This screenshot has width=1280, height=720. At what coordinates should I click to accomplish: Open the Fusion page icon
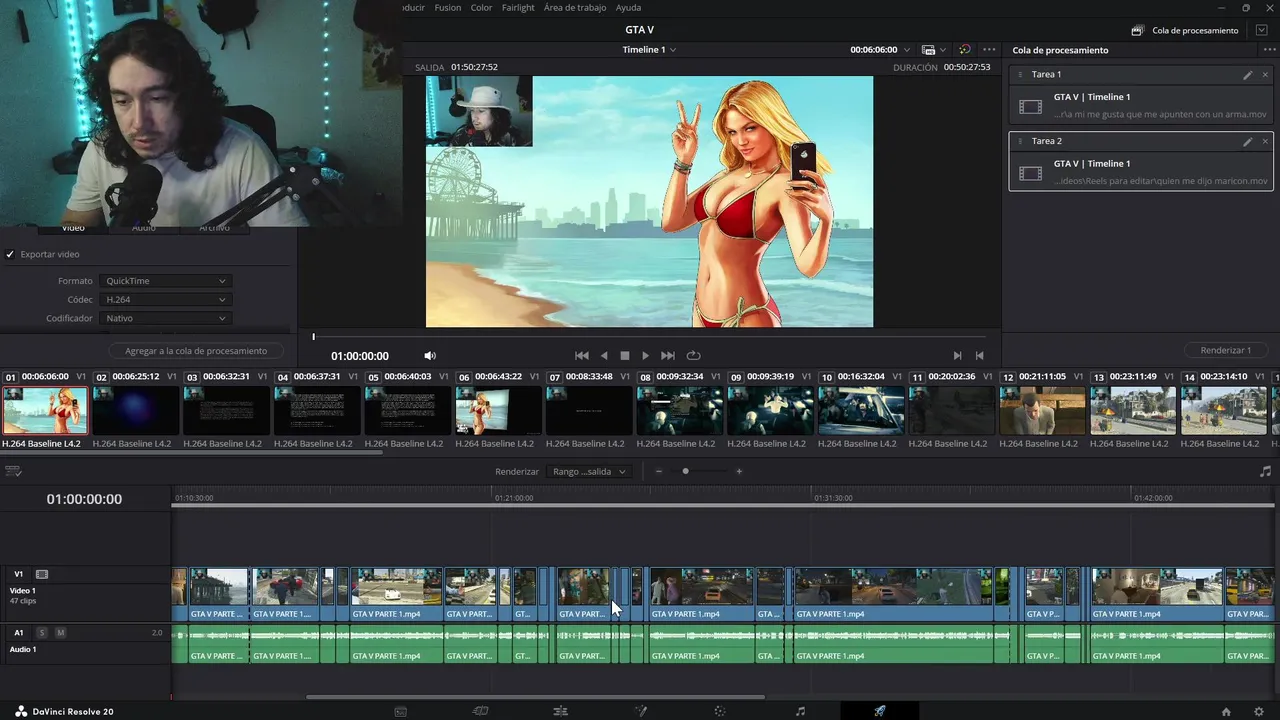(x=641, y=711)
